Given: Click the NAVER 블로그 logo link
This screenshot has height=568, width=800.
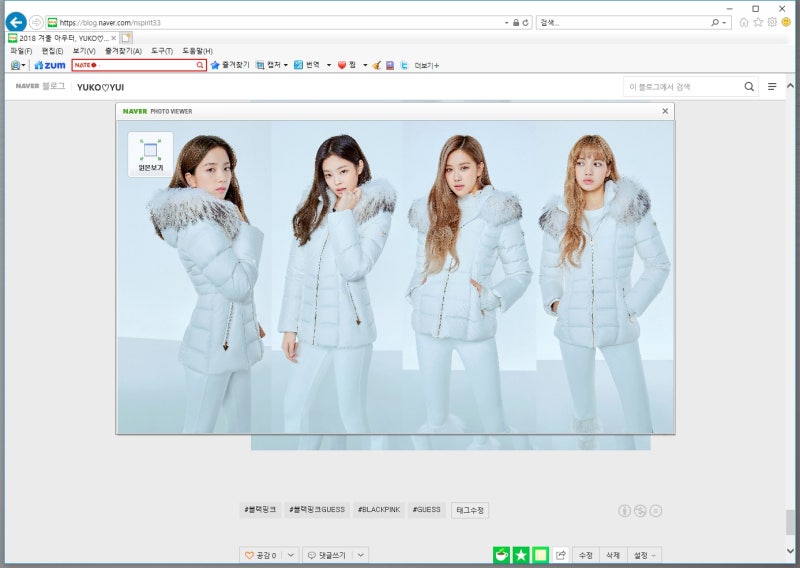Looking at the screenshot, I should (40, 86).
